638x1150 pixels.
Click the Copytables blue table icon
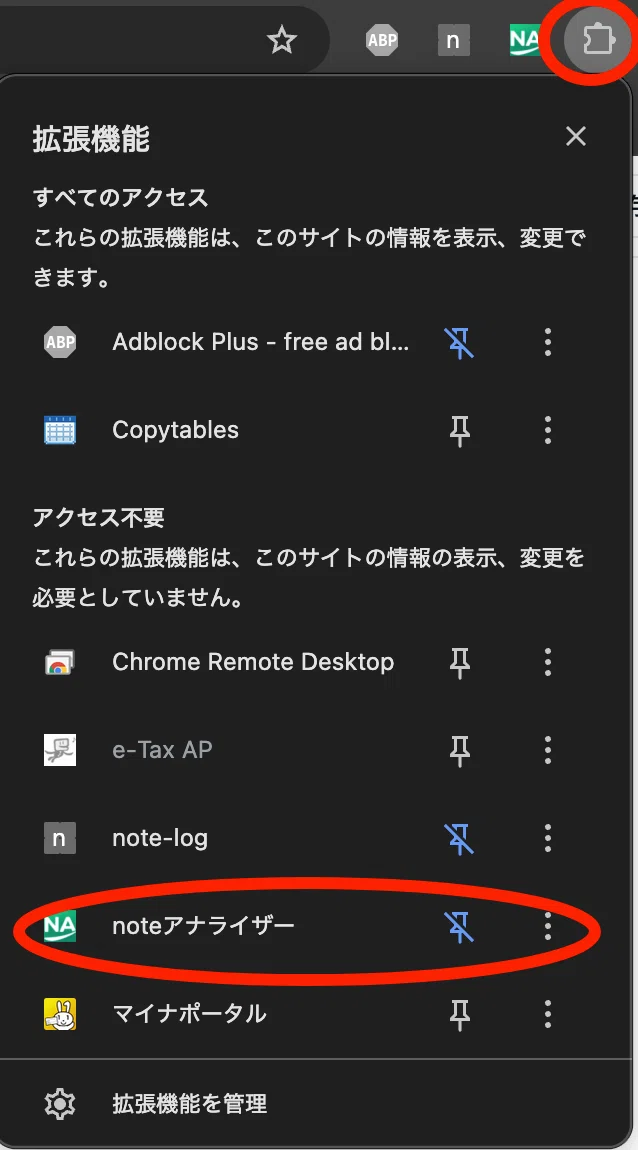point(59,430)
